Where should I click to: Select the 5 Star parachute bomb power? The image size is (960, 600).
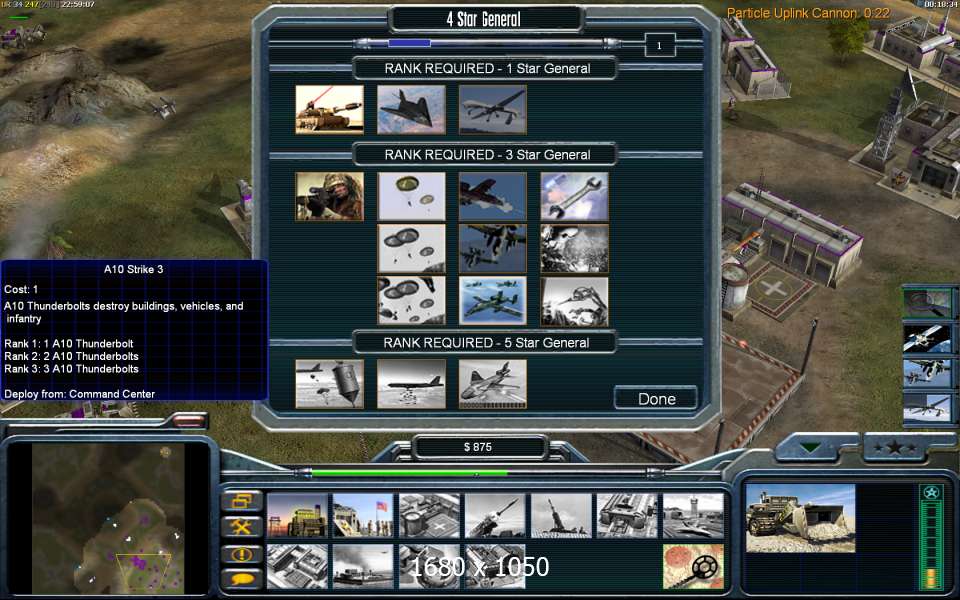tap(329, 384)
